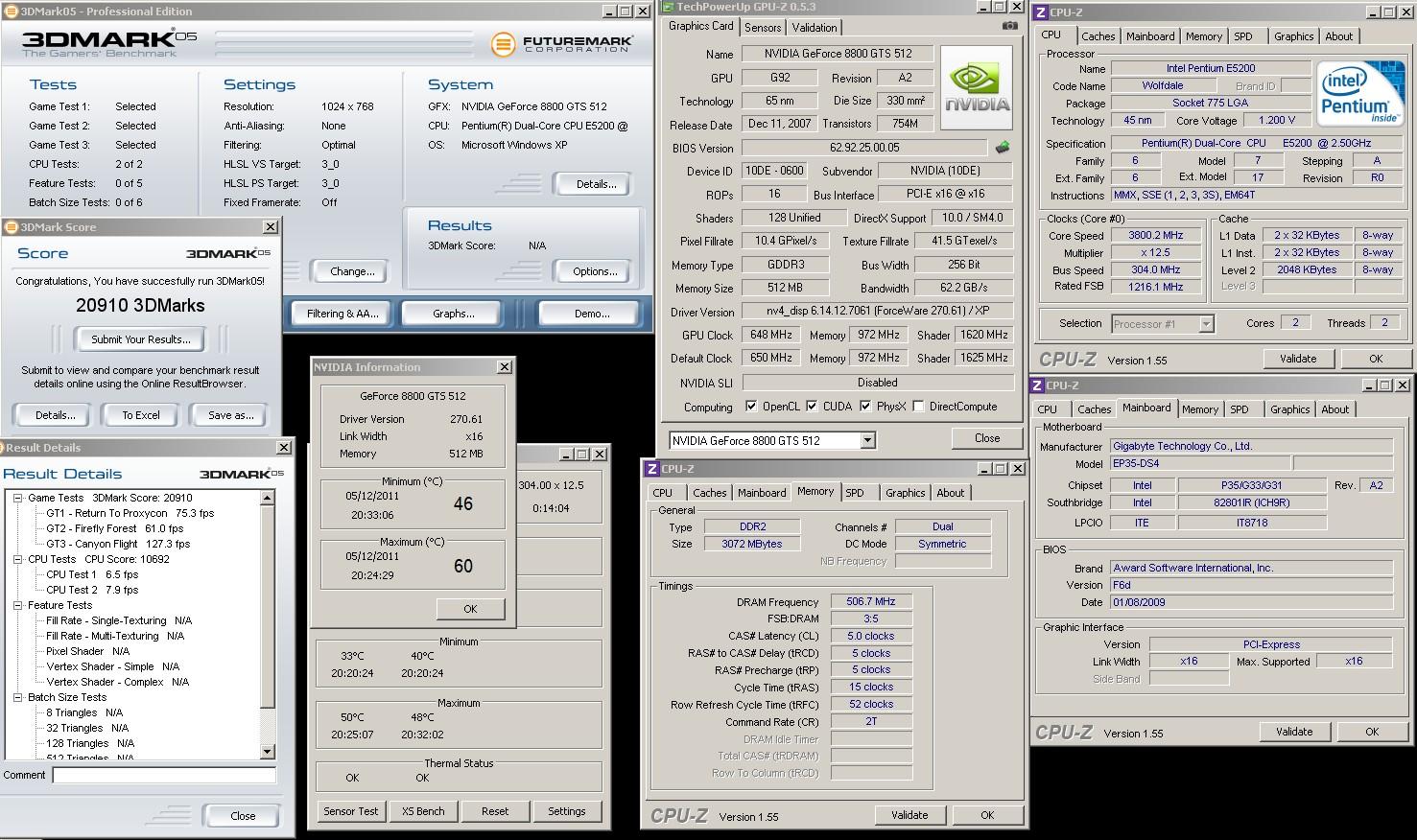Screen dimensions: 1417x840
Task: Close the 3DMark Score window with X
Action: 271,227
